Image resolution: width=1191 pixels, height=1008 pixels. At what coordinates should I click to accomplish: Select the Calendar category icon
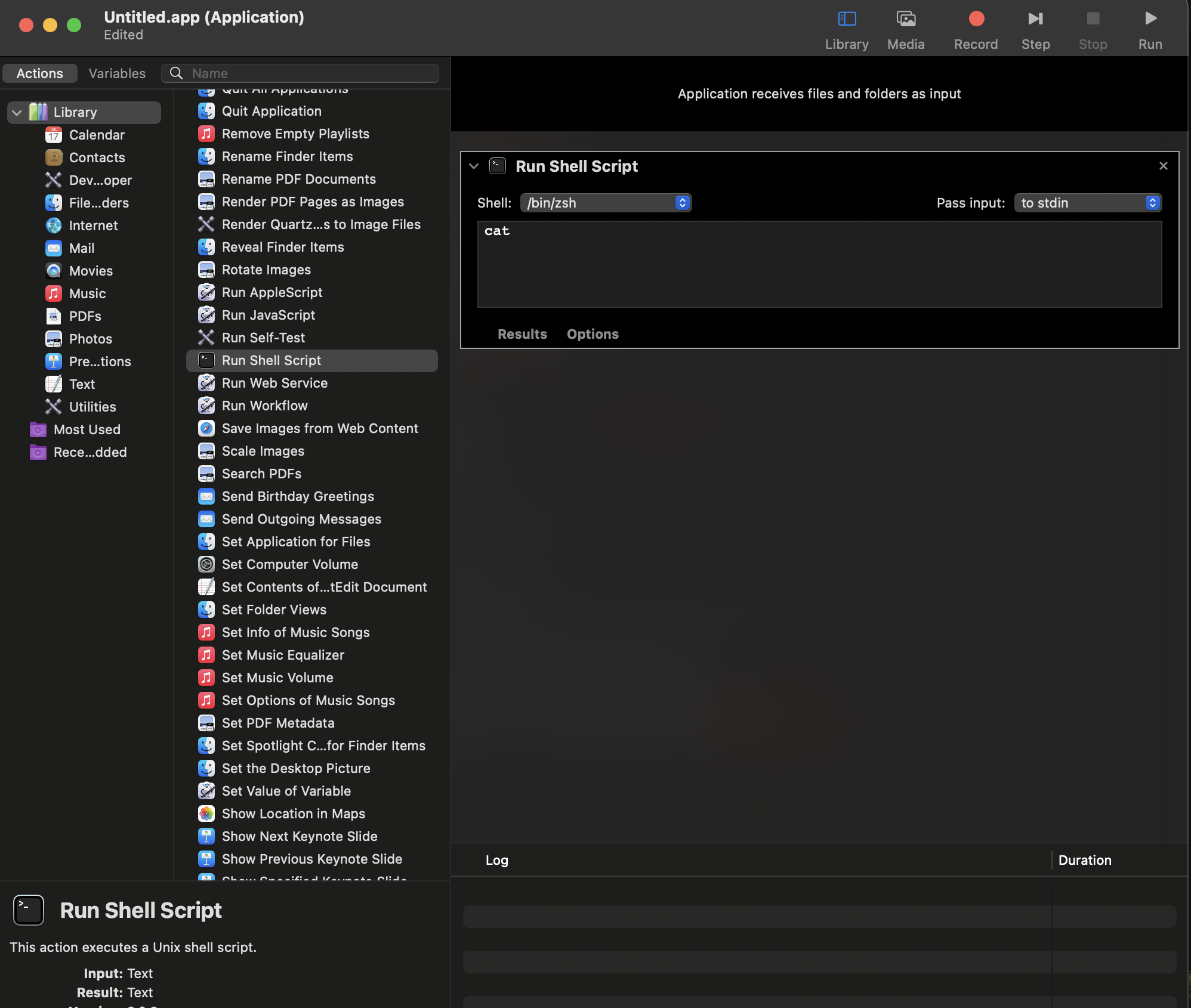(54, 135)
